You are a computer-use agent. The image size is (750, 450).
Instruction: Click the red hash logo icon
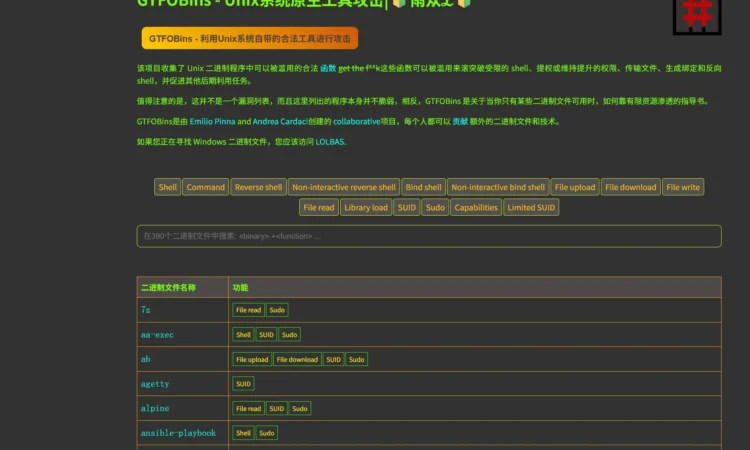tap(697, 17)
